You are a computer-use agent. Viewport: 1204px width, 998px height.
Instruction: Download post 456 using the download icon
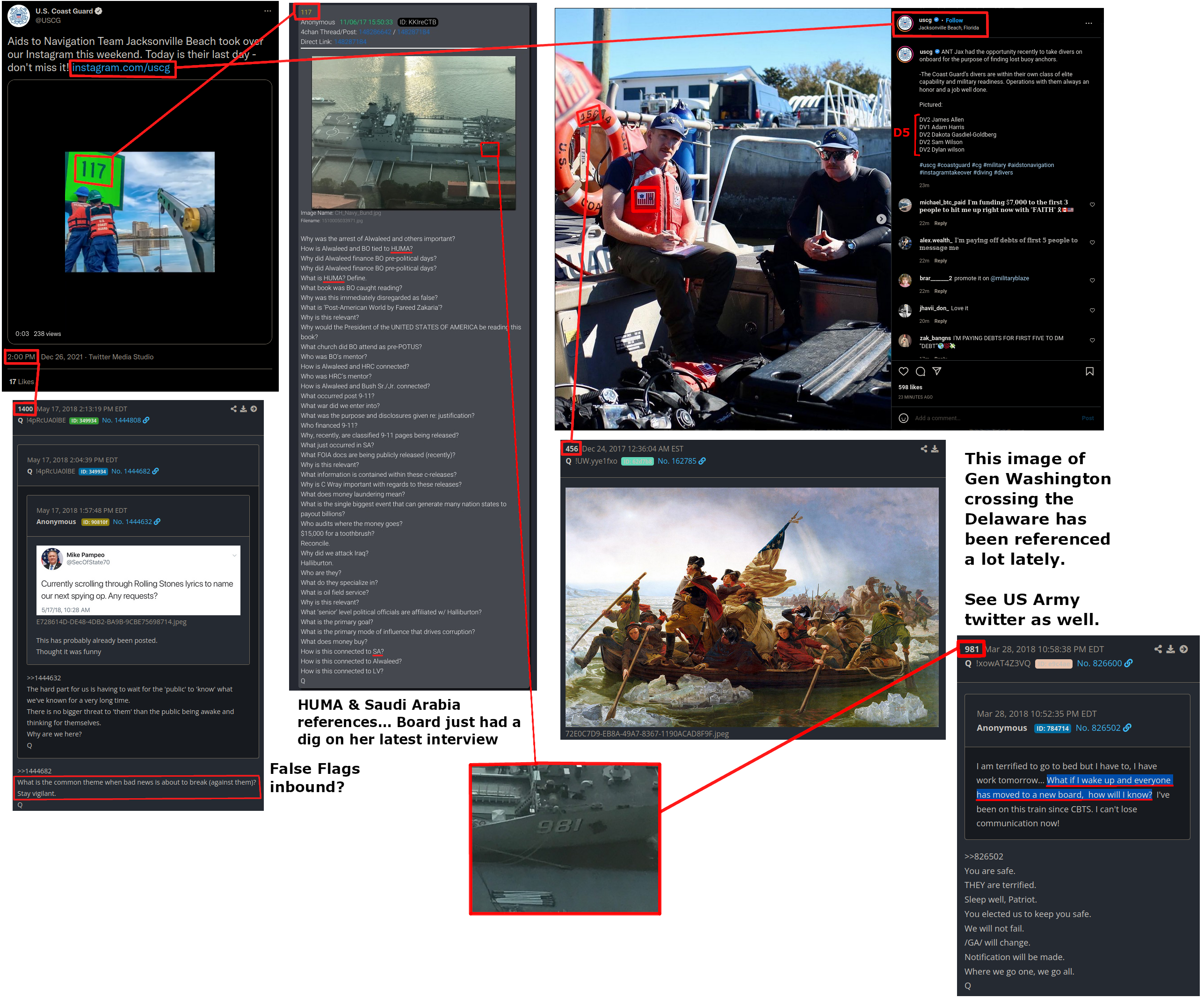coord(935,449)
